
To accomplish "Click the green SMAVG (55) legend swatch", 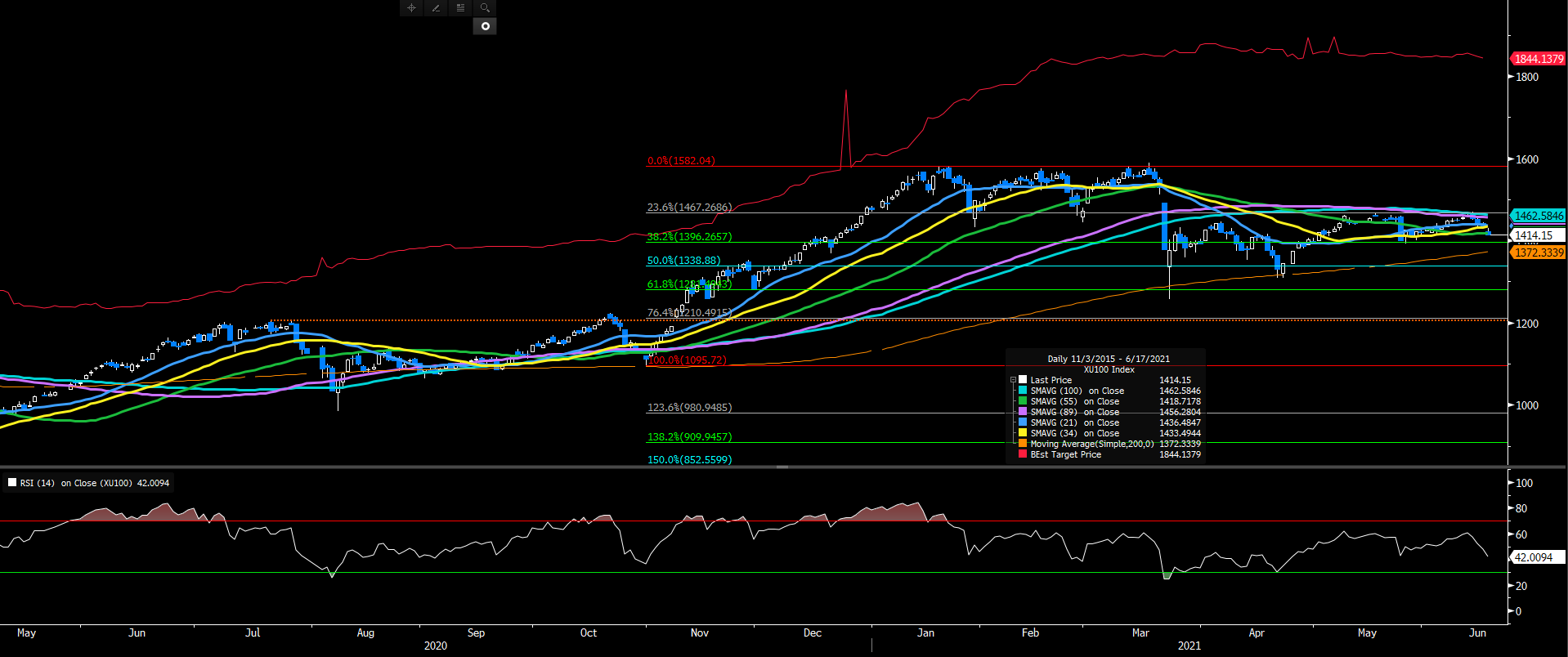I will 1022,401.
